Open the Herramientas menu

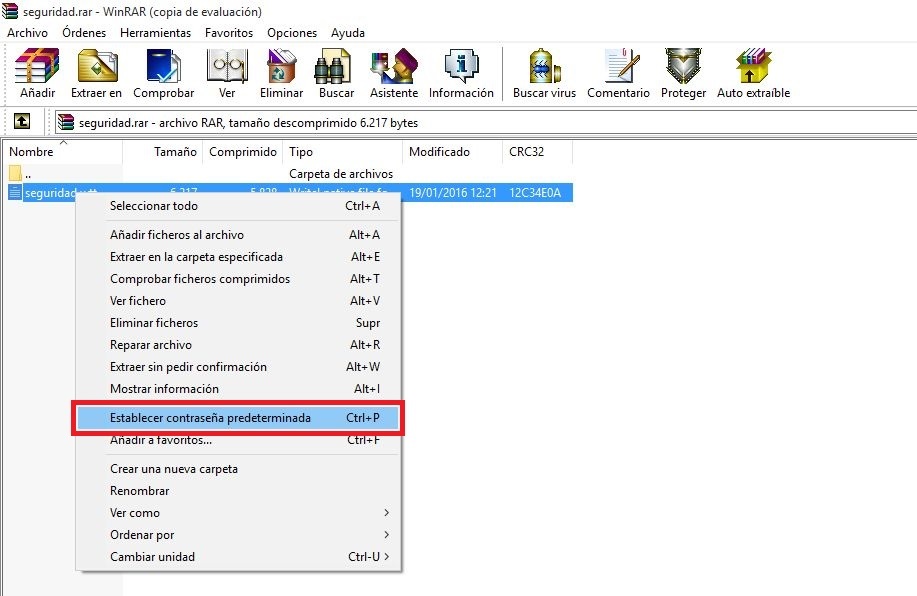pos(156,33)
